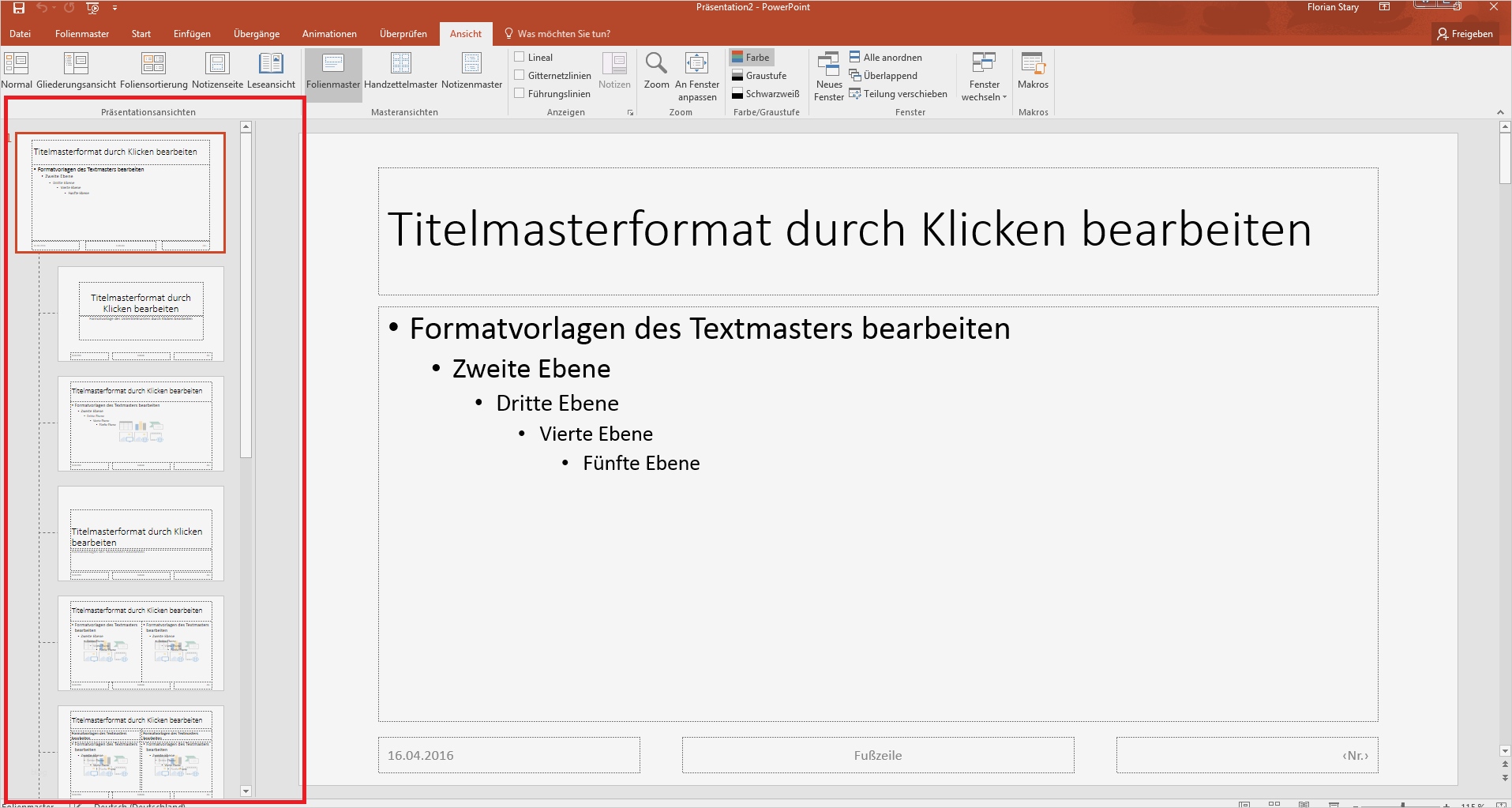
Task: Open the Gliederungsansicht outline view
Action: pyautogui.click(x=76, y=71)
